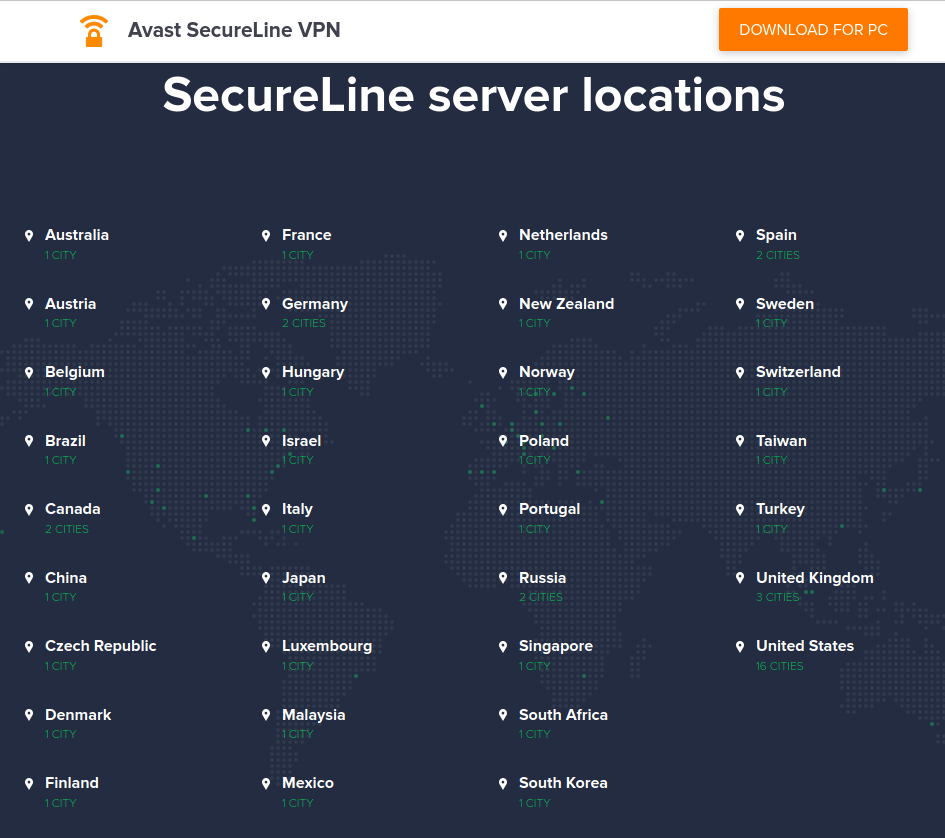Viewport: 945px width, 838px height.
Task: Click the location pin beside Poland
Action: [503, 441]
